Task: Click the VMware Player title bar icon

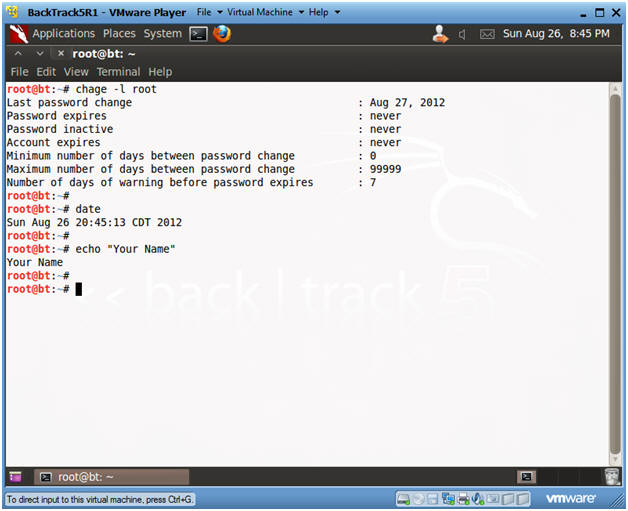Action: click(12, 12)
